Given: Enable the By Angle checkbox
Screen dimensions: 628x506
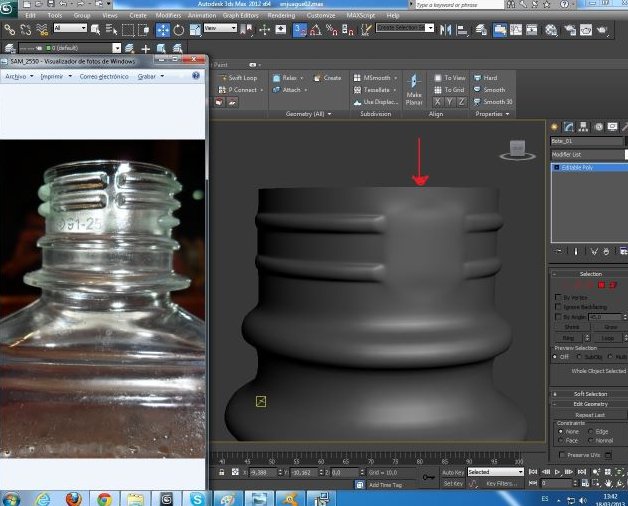Looking at the screenshot, I should tap(558, 317).
